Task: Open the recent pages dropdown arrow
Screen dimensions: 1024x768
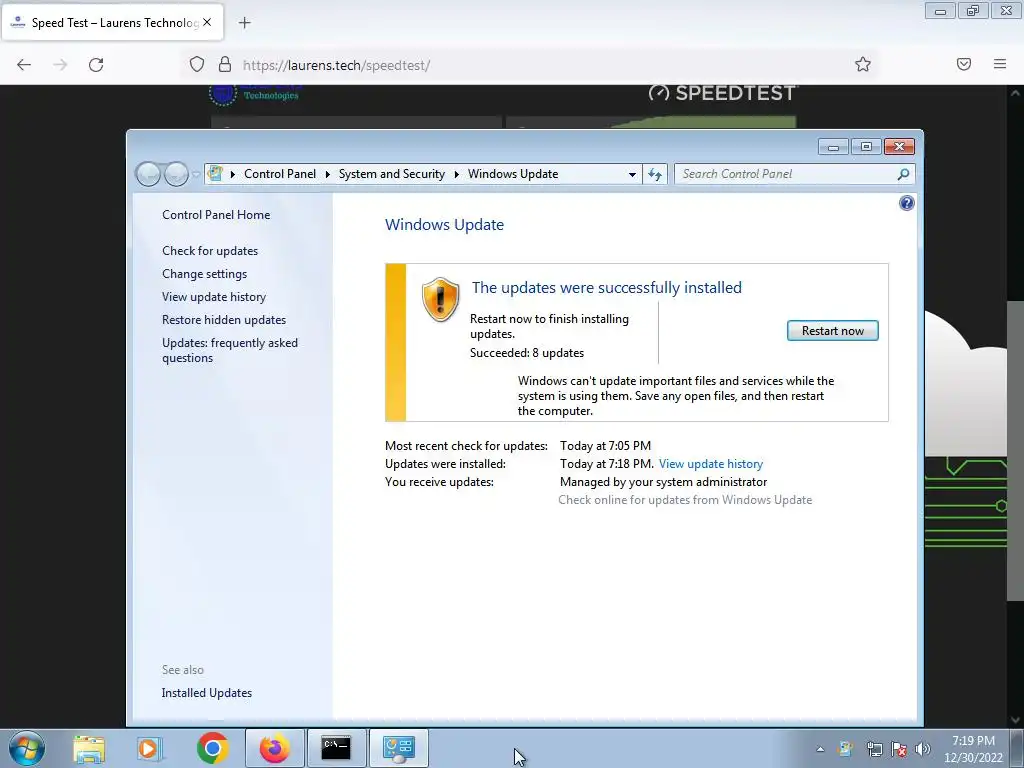Action: click(x=196, y=174)
